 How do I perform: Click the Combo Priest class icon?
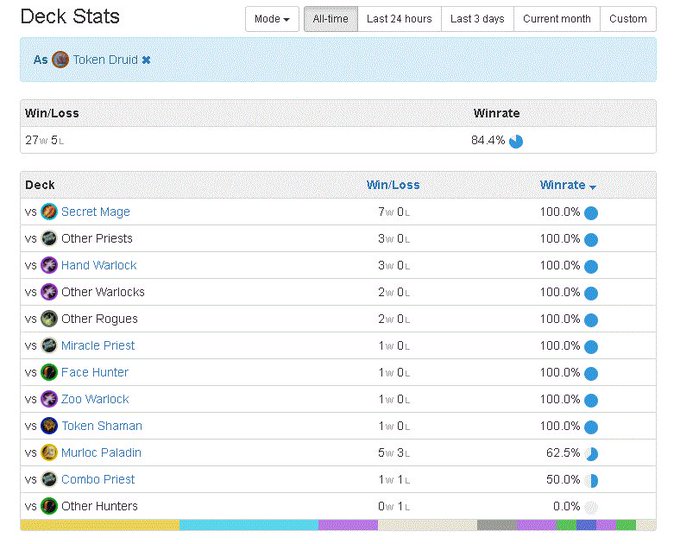point(49,479)
